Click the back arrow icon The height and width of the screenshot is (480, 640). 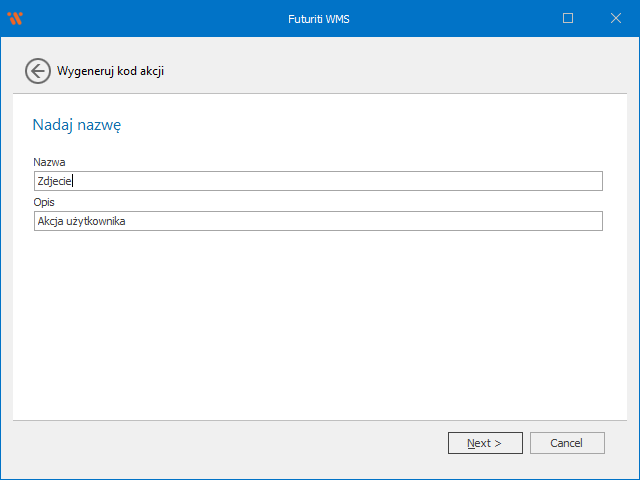point(38,71)
